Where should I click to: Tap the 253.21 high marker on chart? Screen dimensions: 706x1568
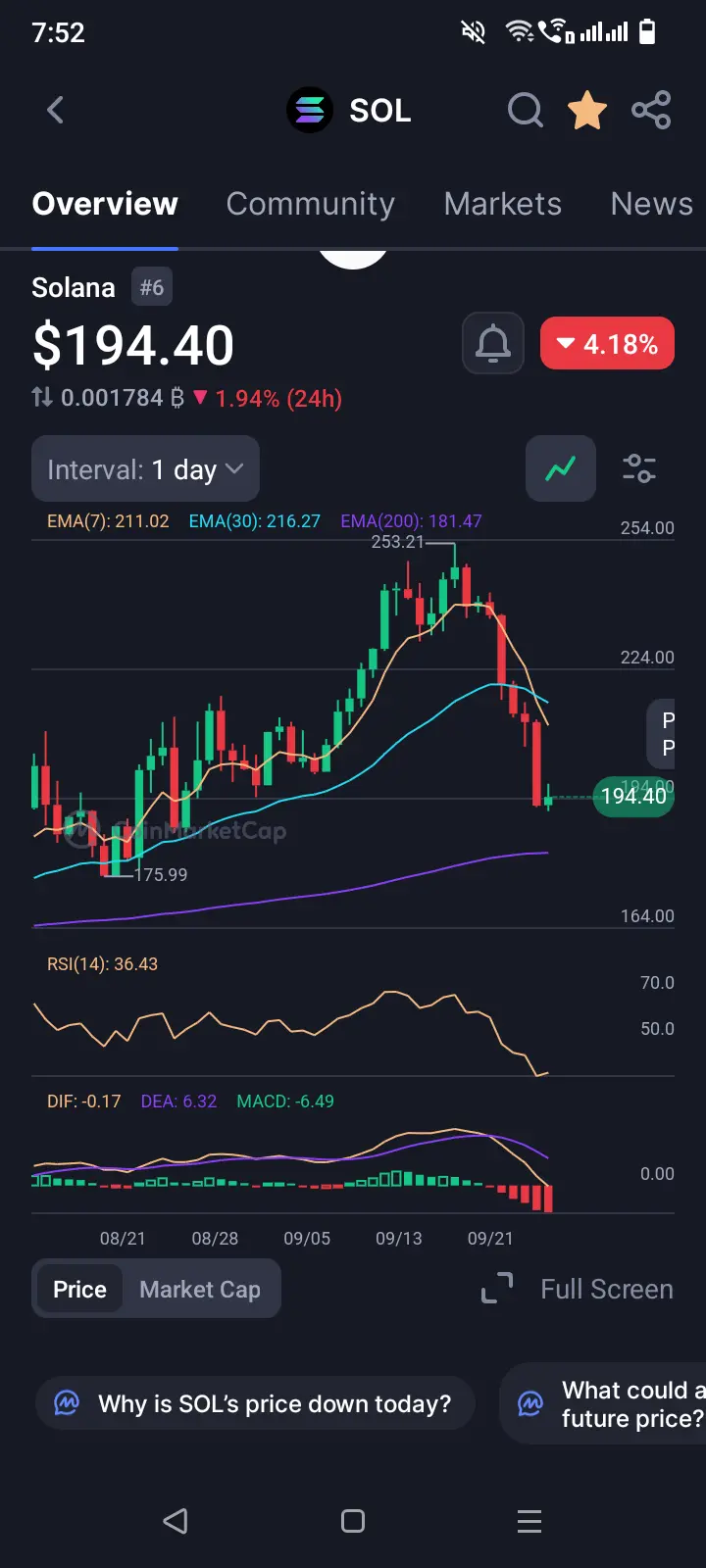[x=397, y=542]
